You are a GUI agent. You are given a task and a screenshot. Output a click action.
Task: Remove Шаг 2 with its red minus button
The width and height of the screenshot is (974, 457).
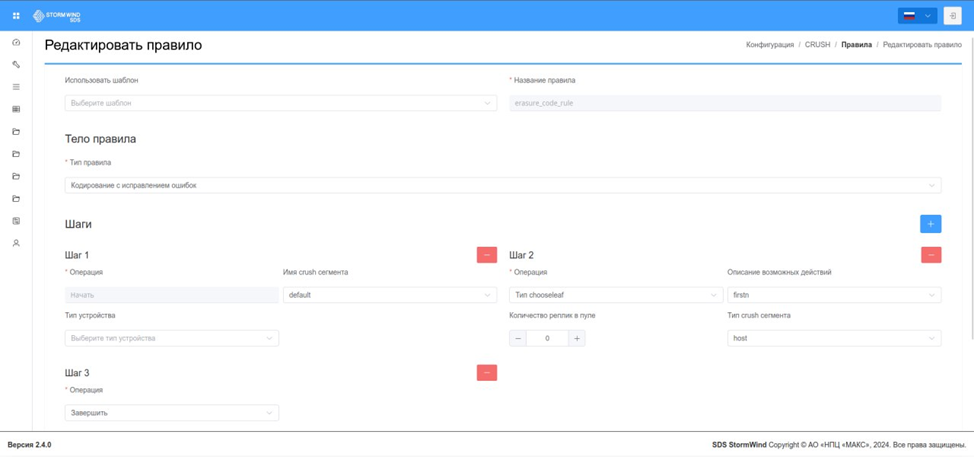(931, 255)
